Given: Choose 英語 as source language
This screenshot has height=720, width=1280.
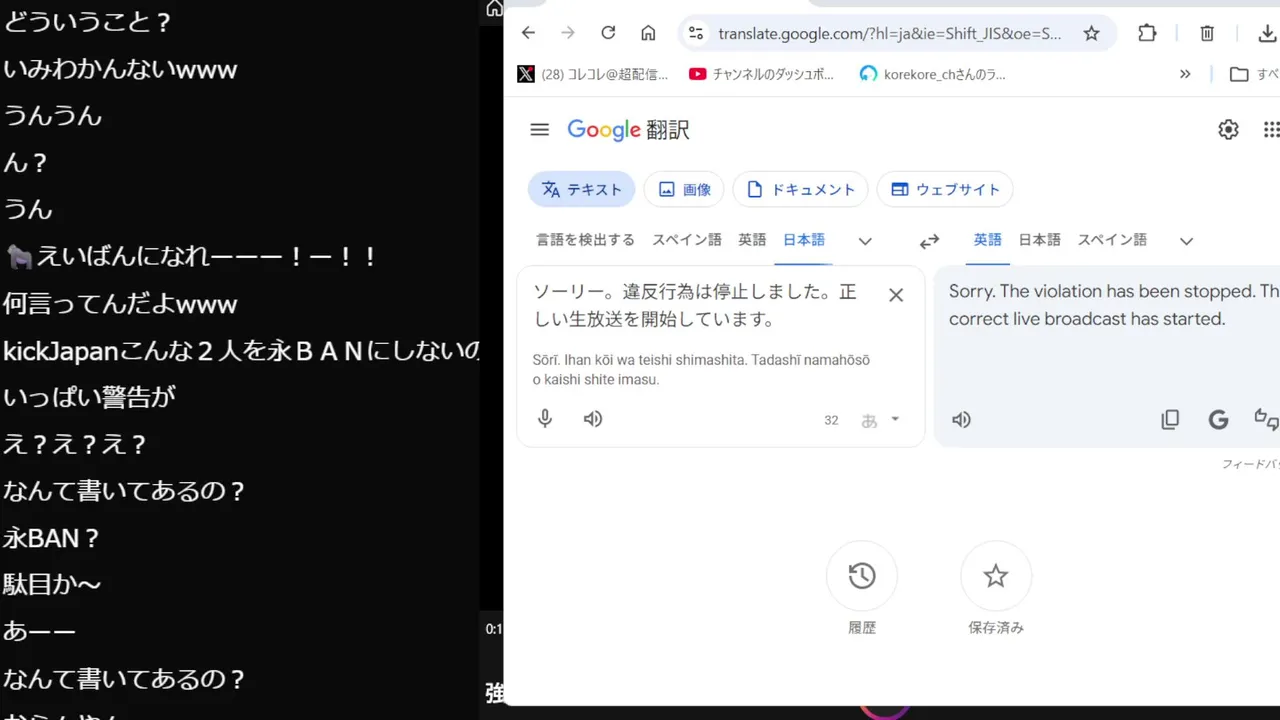Looking at the screenshot, I should tap(752, 240).
